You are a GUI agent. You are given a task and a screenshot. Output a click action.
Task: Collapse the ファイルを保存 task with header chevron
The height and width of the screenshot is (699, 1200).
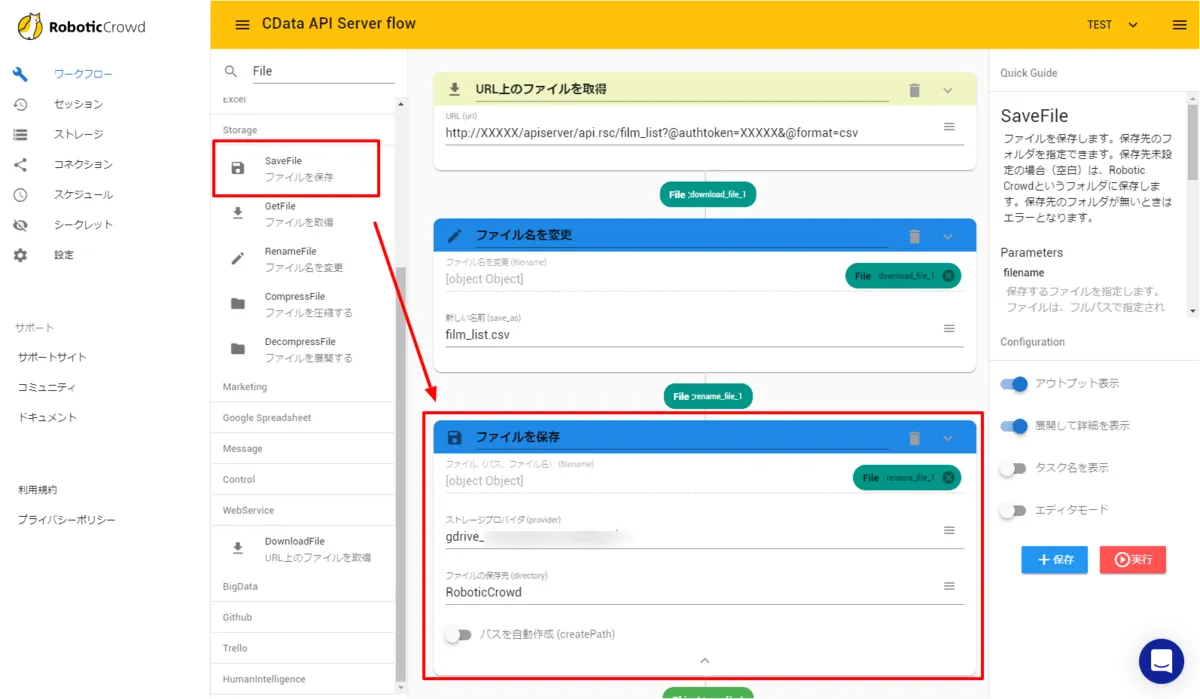pyautogui.click(x=948, y=438)
